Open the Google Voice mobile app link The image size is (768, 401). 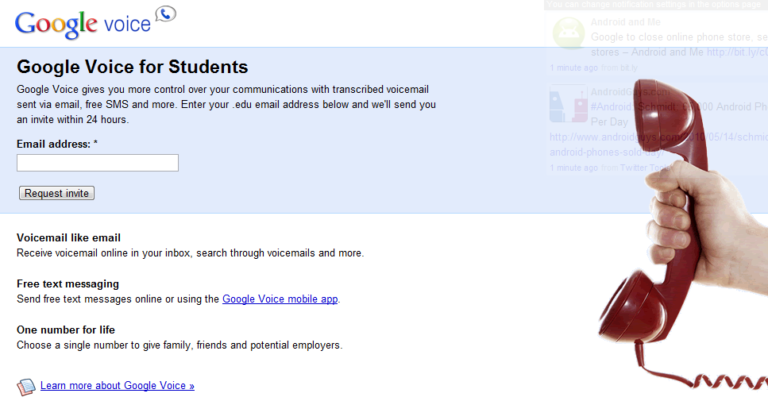click(280, 299)
